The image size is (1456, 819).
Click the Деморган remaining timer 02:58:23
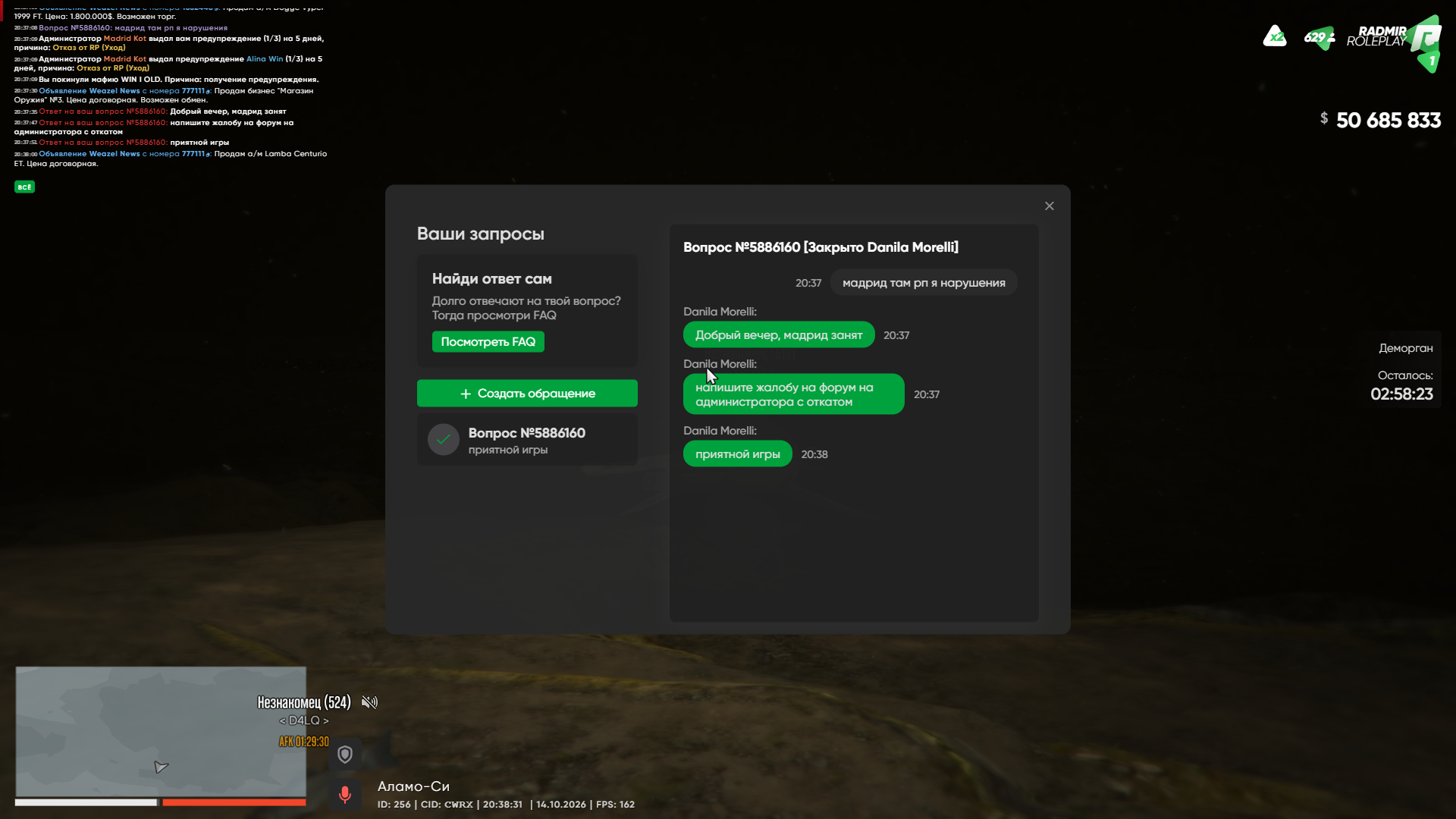tap(1401, 394)
